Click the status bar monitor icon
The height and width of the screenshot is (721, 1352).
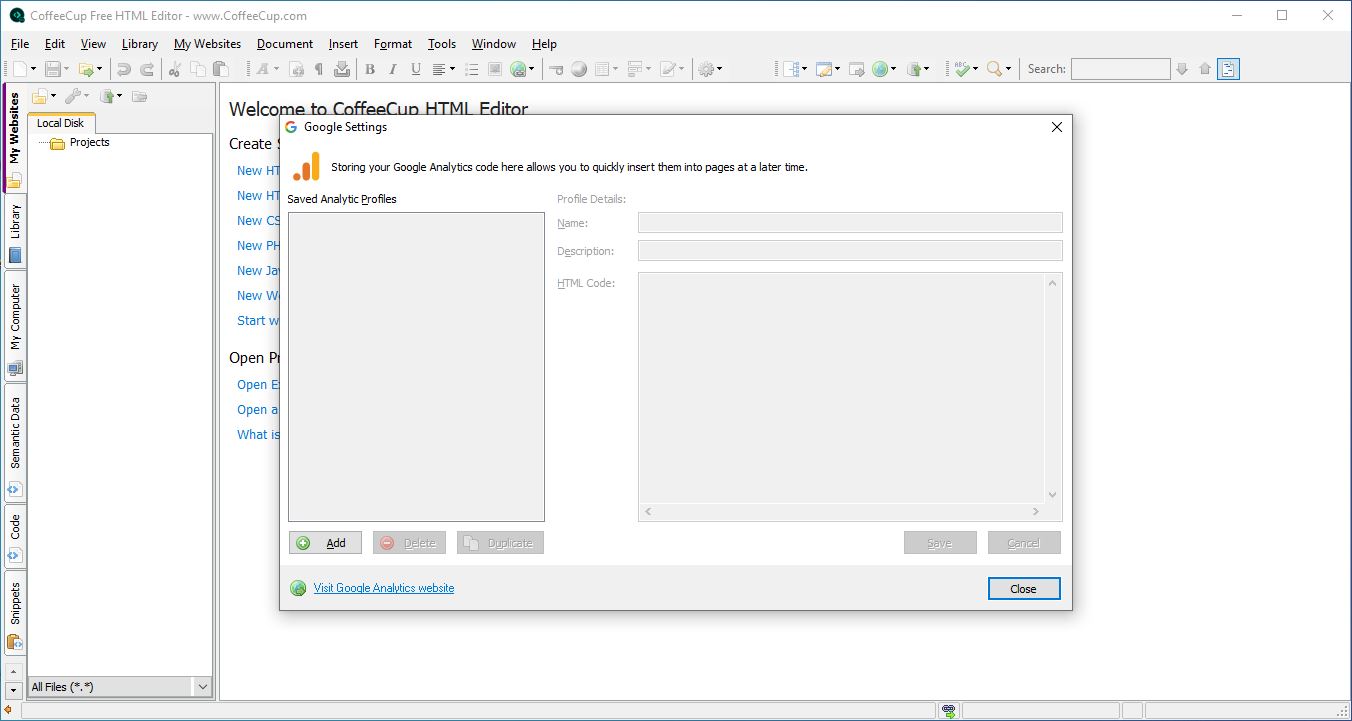pyautogui.click(x=948, y=711)
